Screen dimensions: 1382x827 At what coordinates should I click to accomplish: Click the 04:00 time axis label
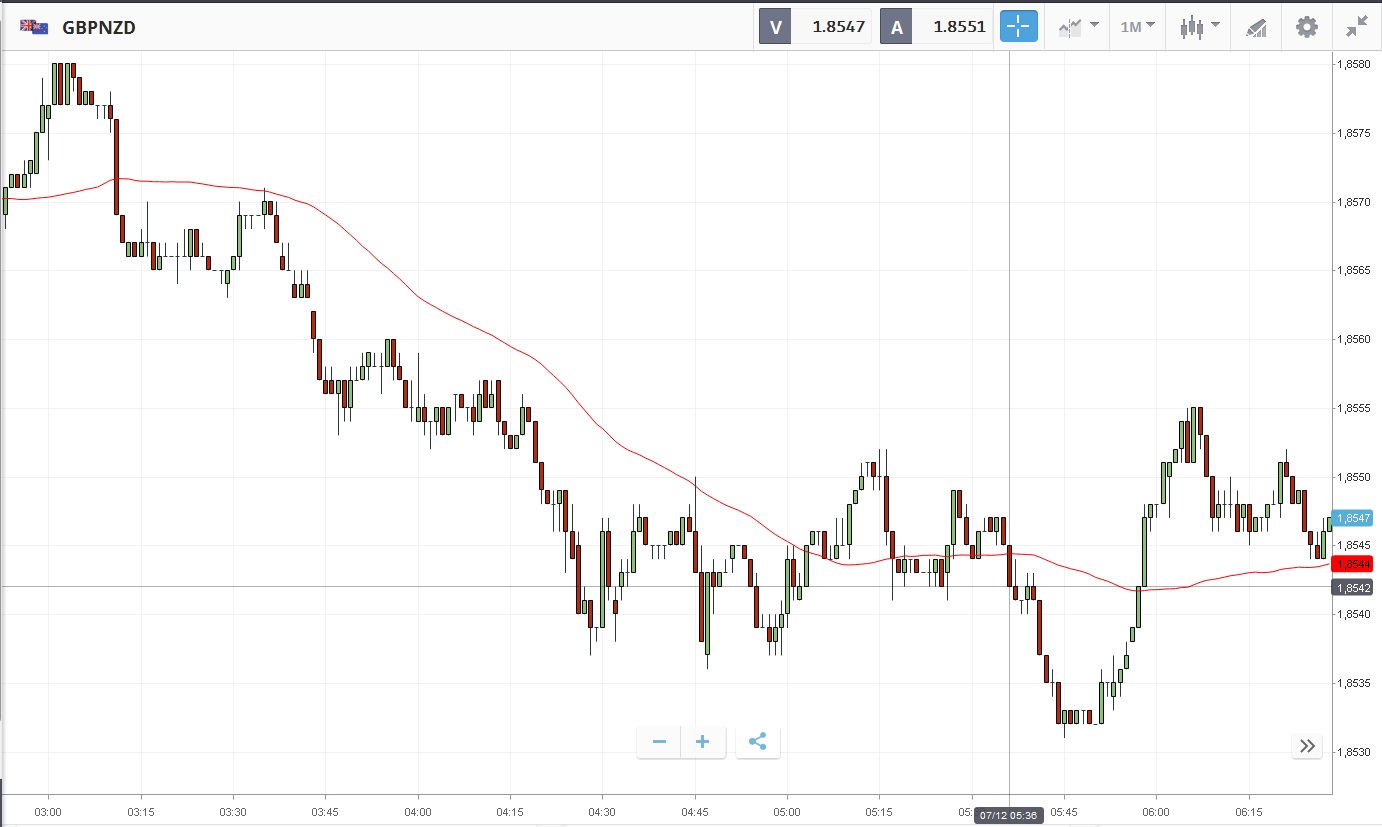click(418, 813)
